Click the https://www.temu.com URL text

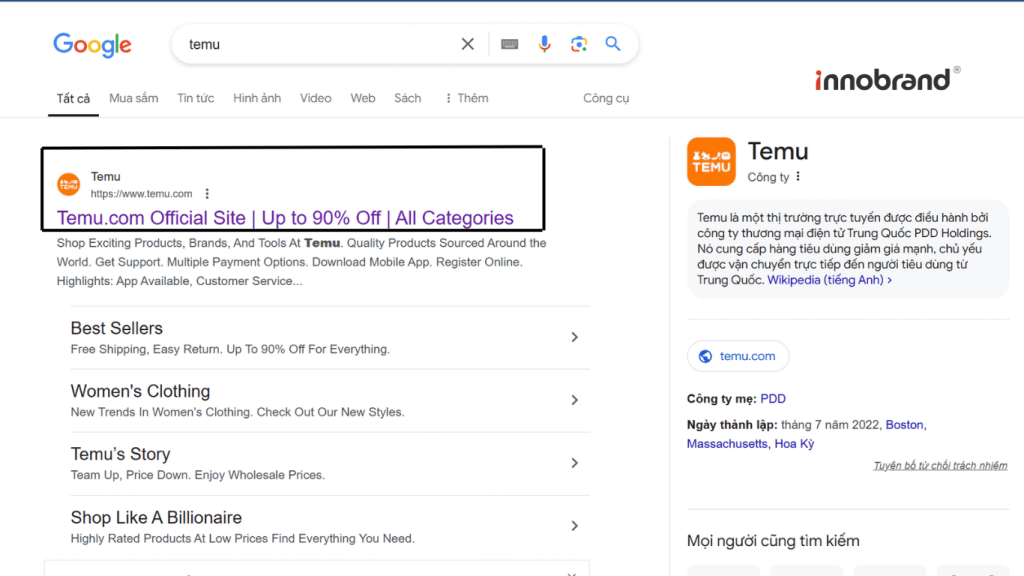click(141, 194)
